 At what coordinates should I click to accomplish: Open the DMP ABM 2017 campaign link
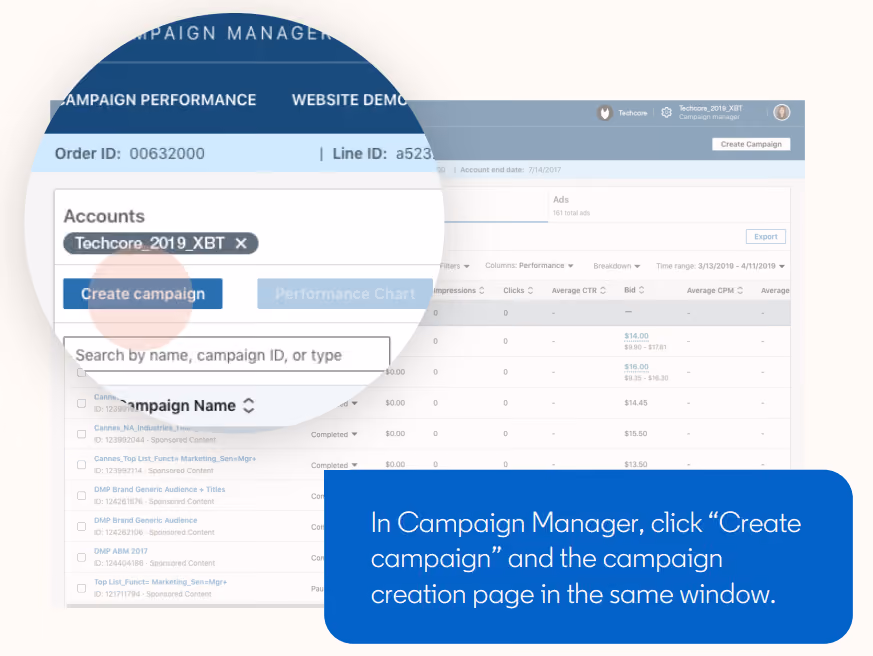pyautogui.click(x=120, y=551)
